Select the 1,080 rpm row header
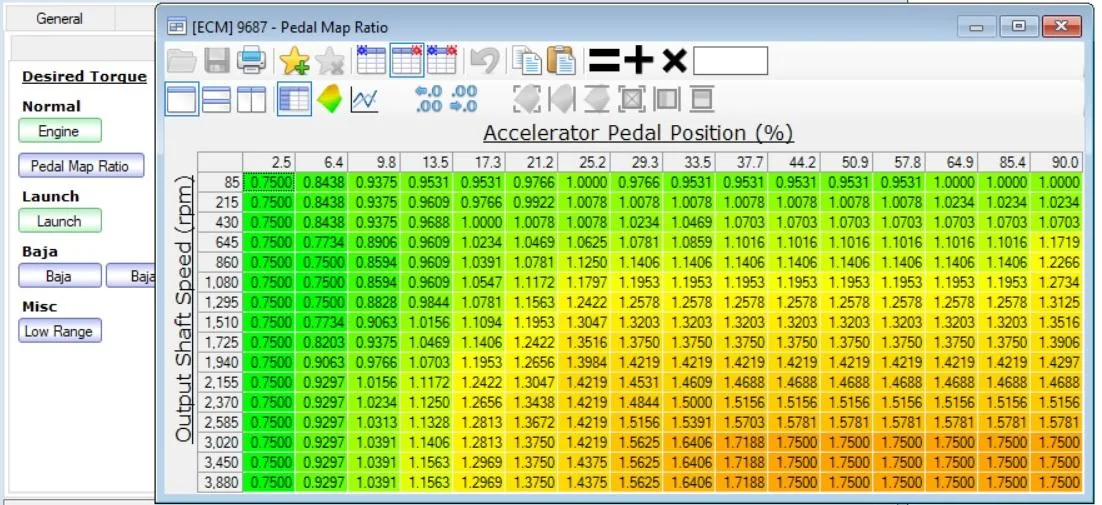The image size is (1102, 505). (x=219, y=282)
